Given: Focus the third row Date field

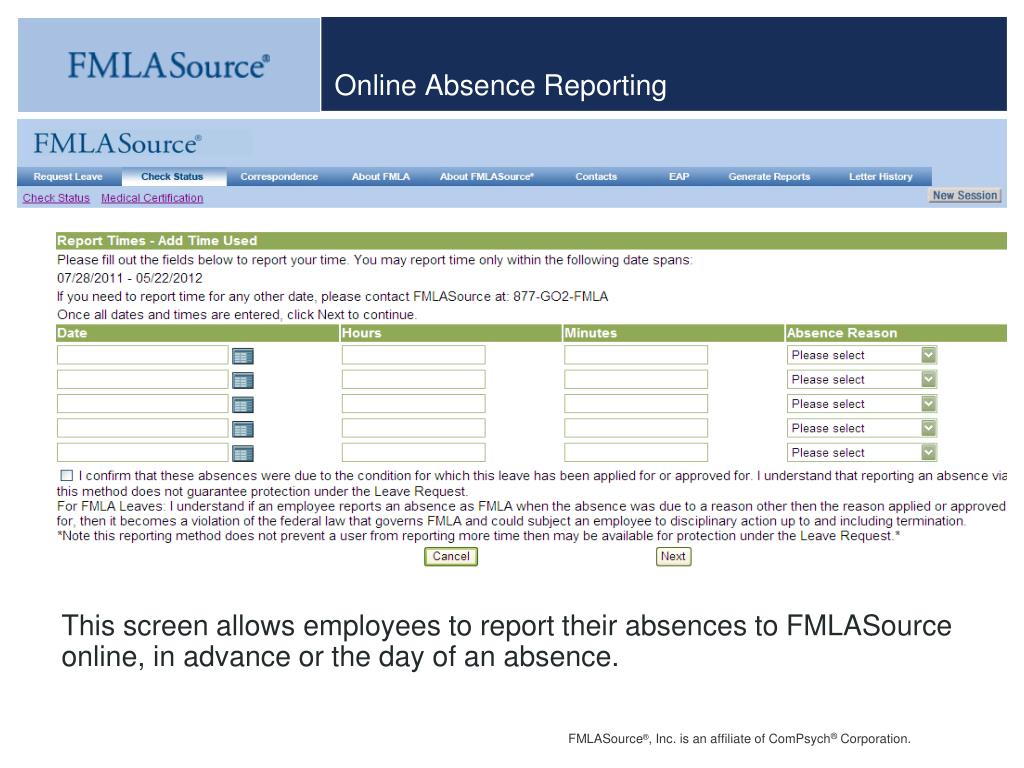Looking at the screenshot, I should 142,404.
